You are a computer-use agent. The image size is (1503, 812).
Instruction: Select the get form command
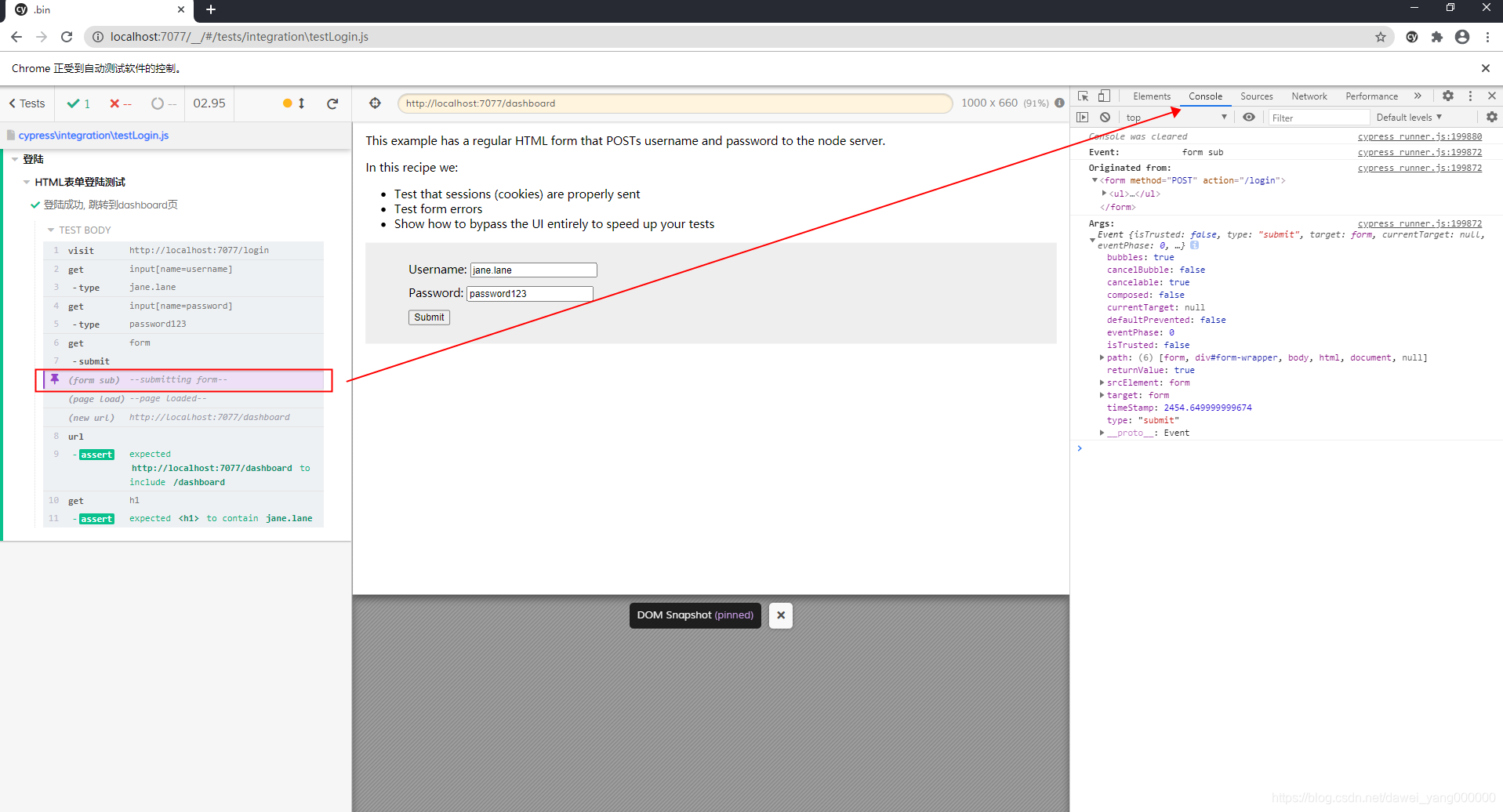tap(183, 343)
